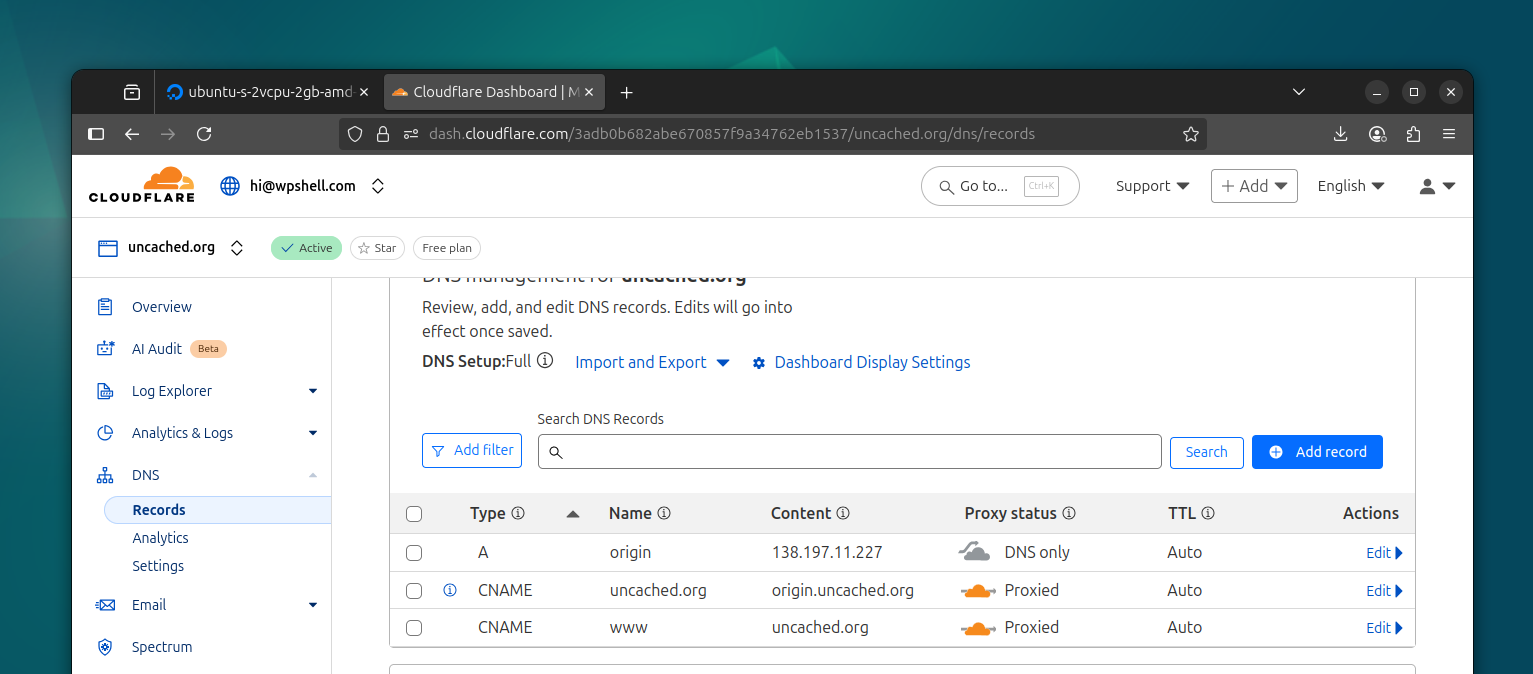The height and width of the screenshot is (674, 1533).
Task: Click the AI Audit robot icon
Action: (105, 349)
